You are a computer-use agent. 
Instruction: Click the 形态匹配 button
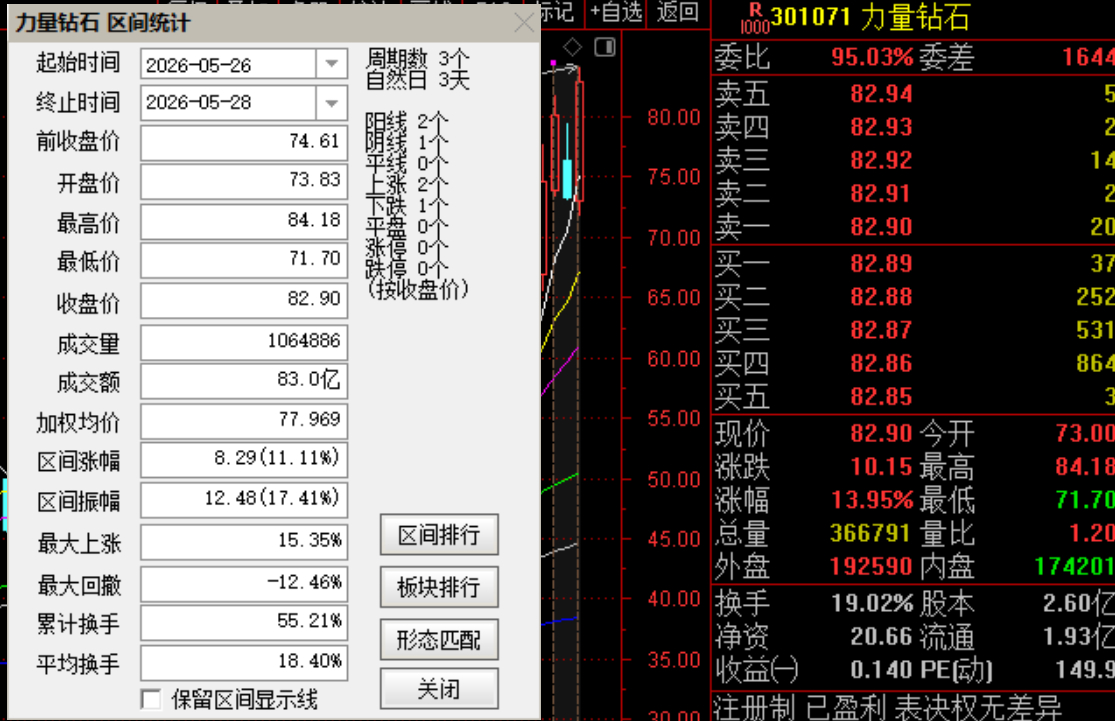[439, 640]
